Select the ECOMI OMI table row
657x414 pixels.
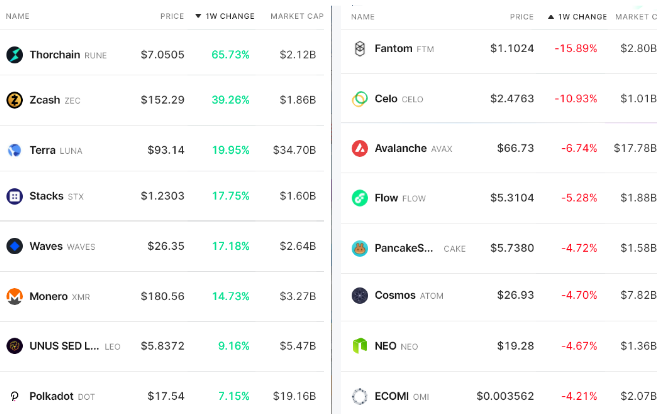coord(500,396)
